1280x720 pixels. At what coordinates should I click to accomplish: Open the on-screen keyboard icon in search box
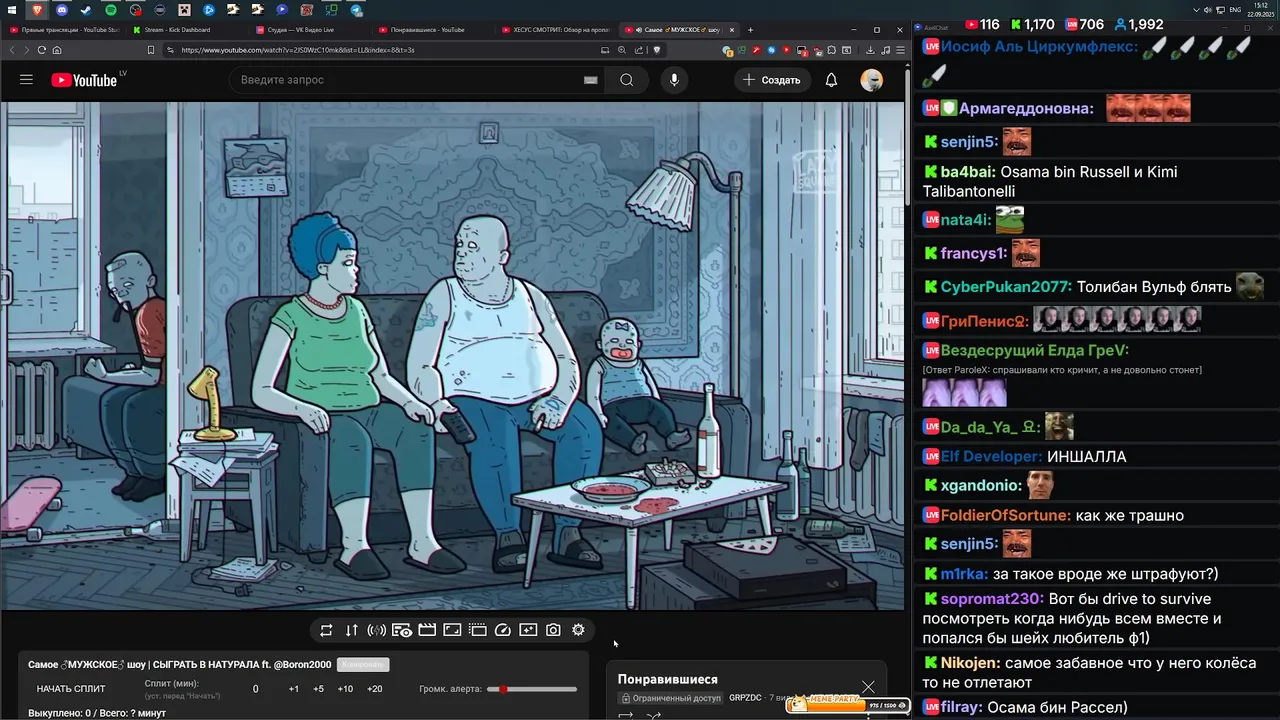[591, 80]
